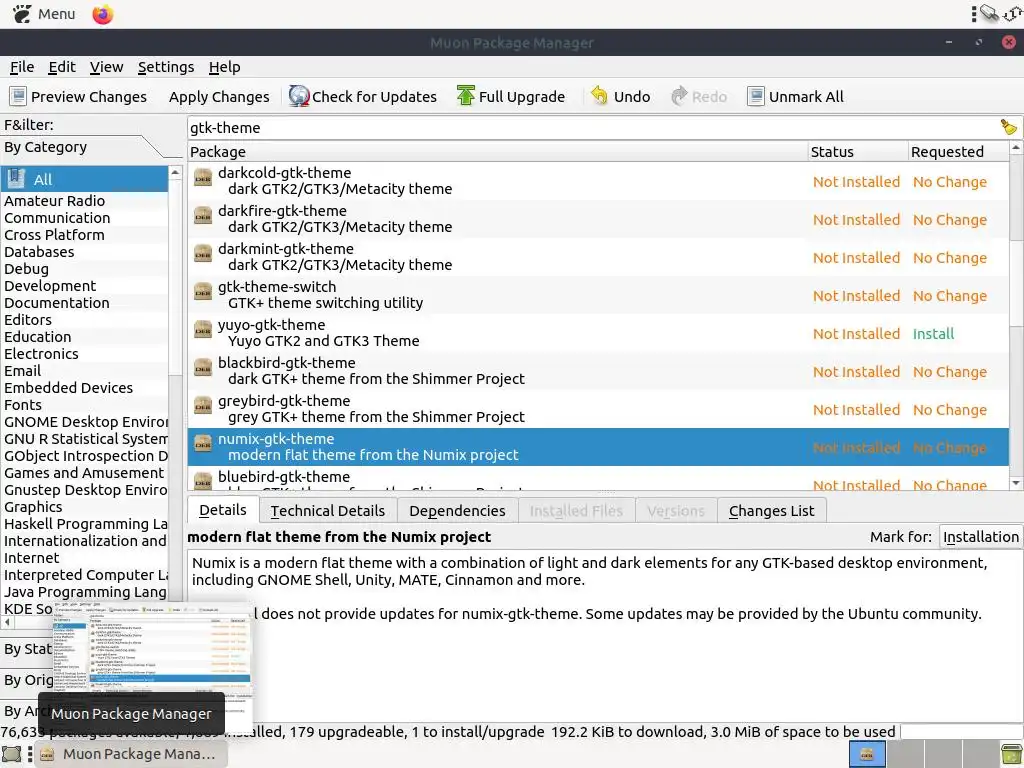Image resolution: width=1024 pixels, height=768 pixels.
Task: Open the Menu launcher foot icon
Action: 22,14
